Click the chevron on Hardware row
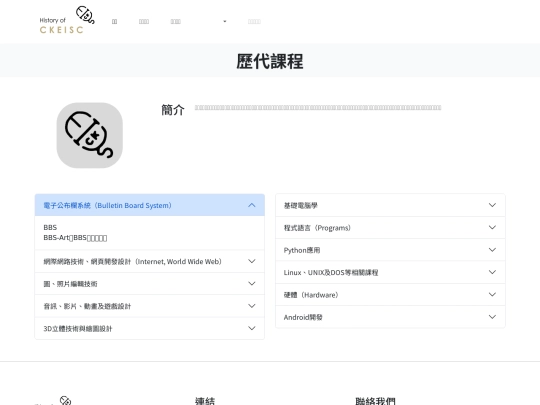The image size is (540, 405). point(492,295)
